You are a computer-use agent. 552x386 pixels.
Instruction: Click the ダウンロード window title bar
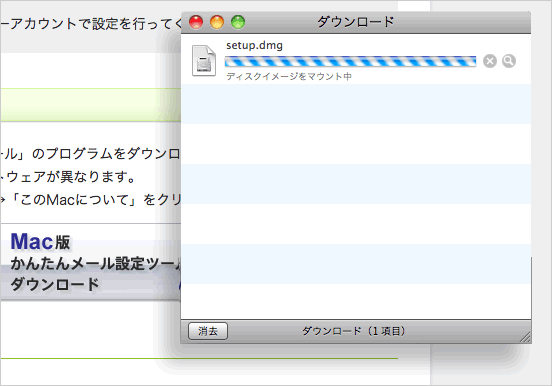[356, 22]
